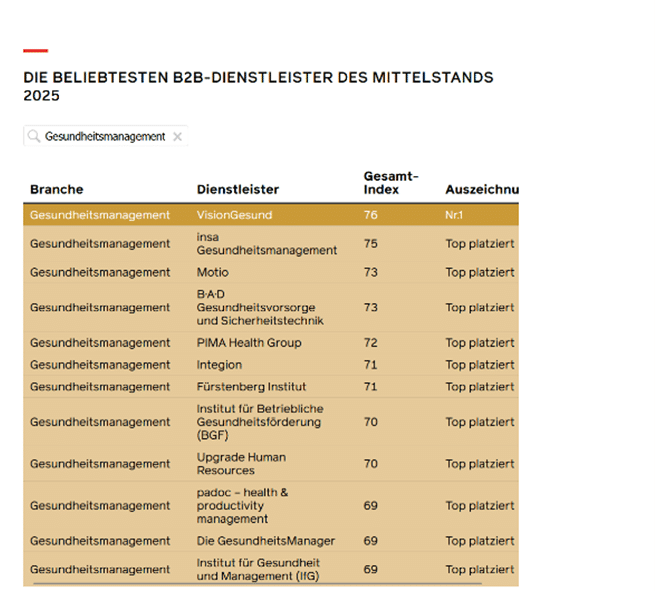Sort by the Dienstleister column header
Viewport: 655px width, 591px height.
(x=238, y=189)
